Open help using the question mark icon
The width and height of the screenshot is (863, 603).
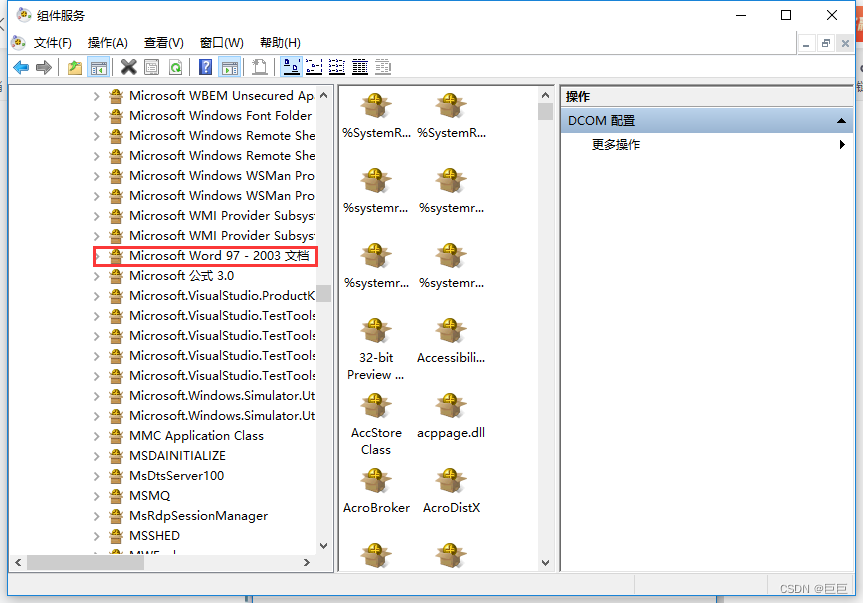coord(205,66)
